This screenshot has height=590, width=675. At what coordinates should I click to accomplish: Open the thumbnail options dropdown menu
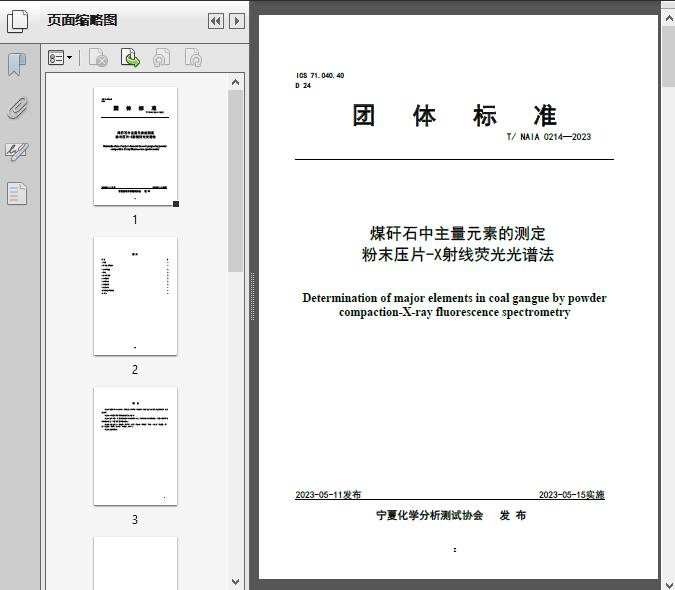click(60, 58)
